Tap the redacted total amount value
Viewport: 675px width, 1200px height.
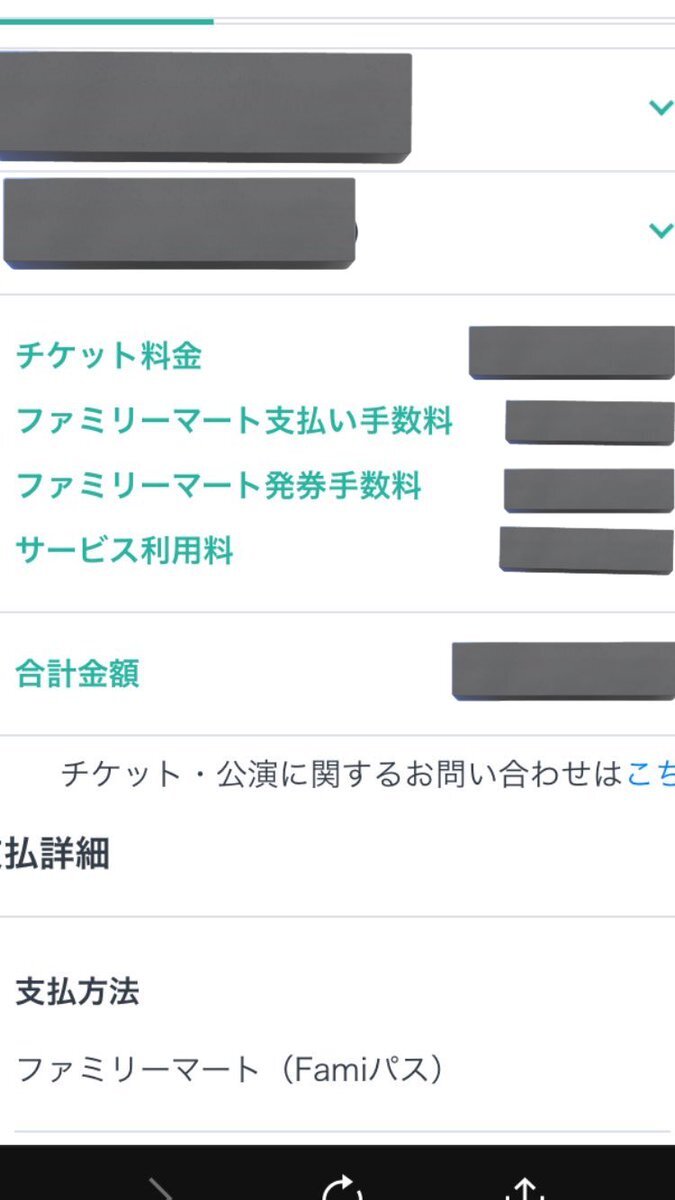[563, 670]
